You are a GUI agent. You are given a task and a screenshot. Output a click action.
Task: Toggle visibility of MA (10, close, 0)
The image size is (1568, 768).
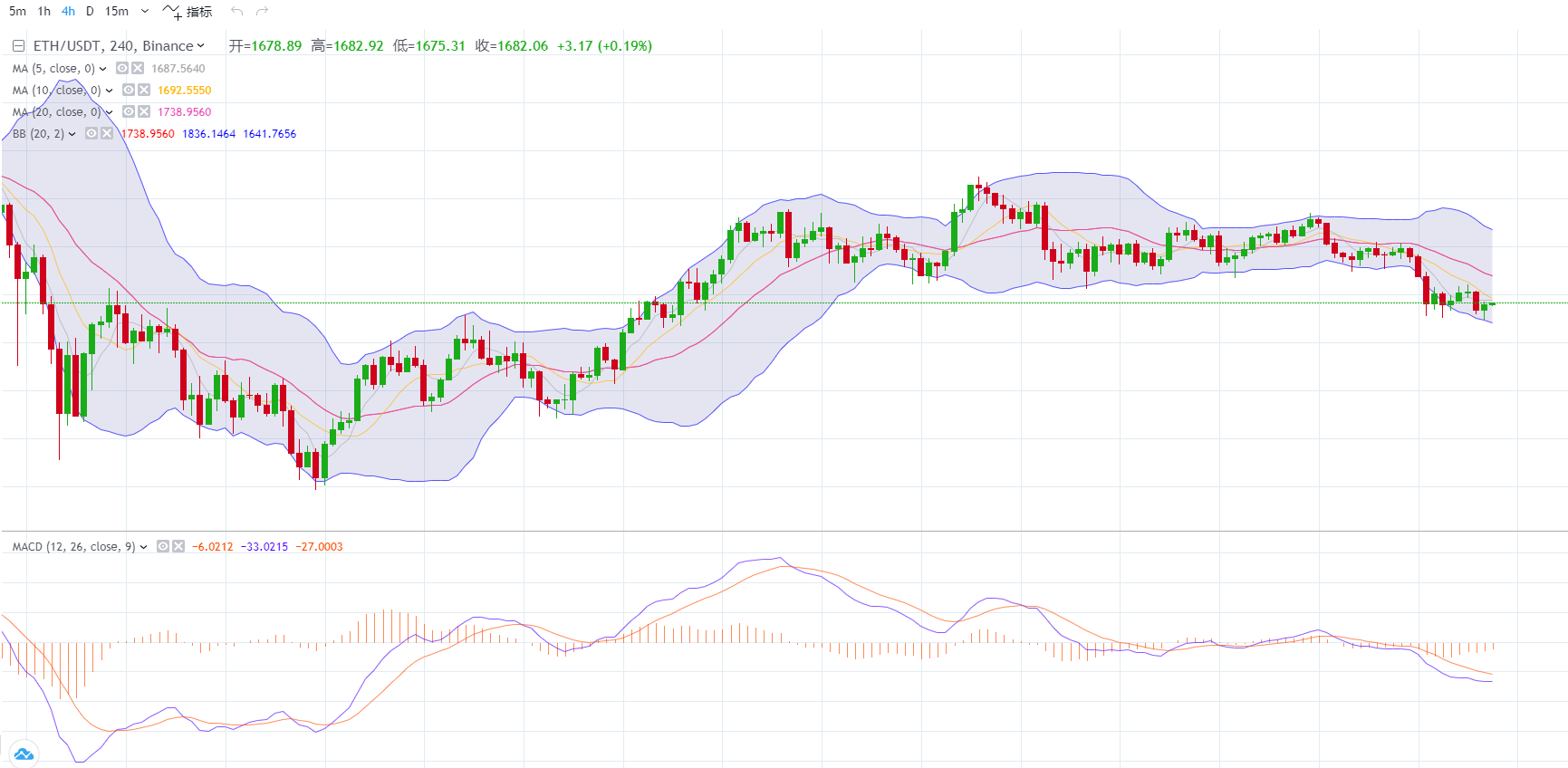(x=128, y=90)
